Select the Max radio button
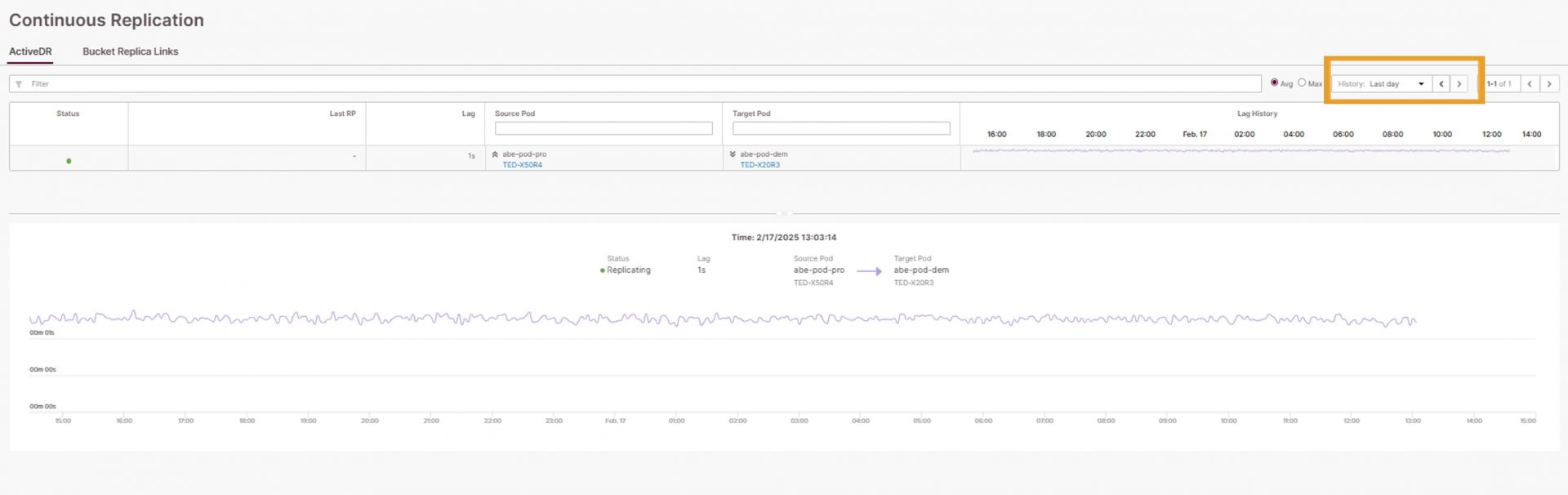 [x=1302, y=82]
